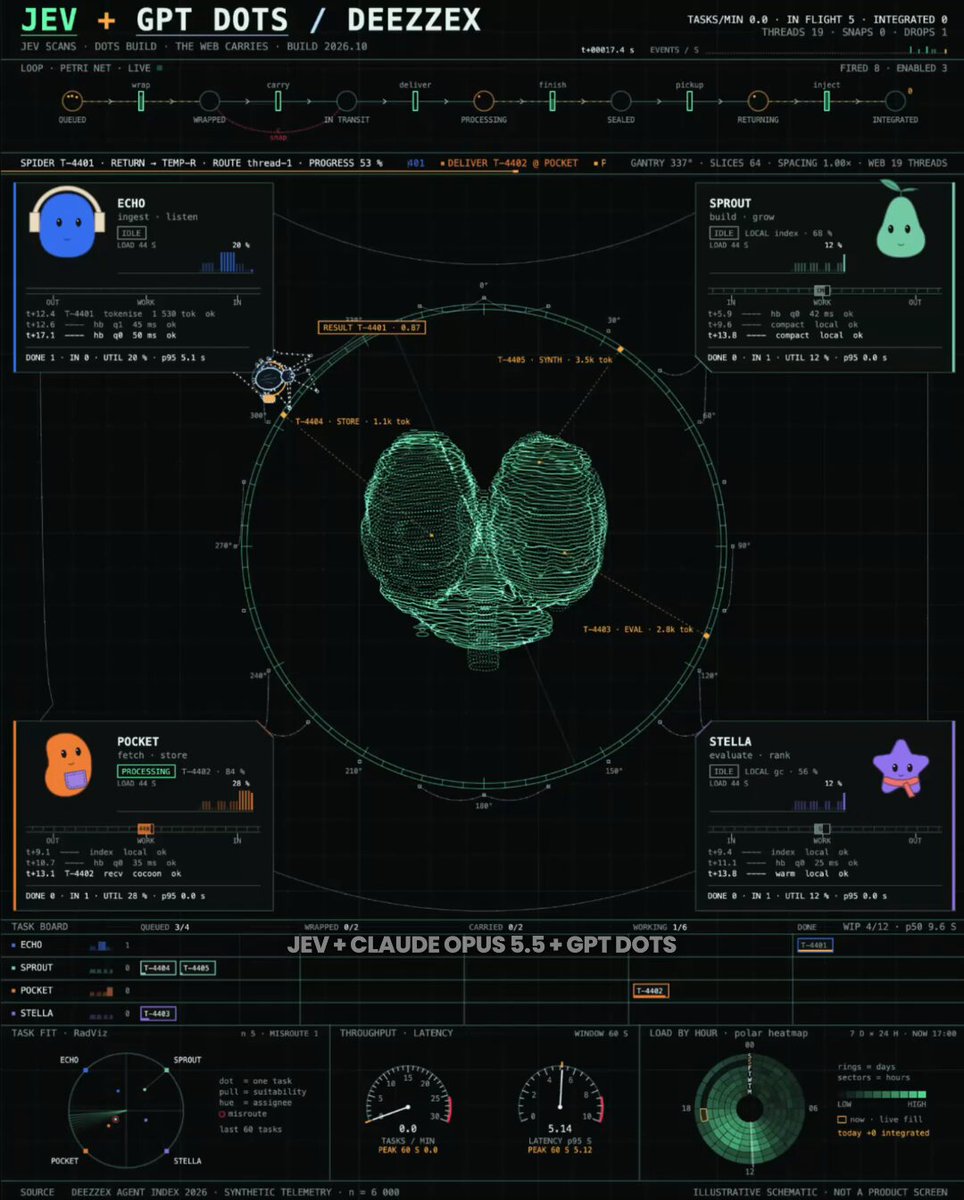Viewport: 964px width, 1200px height.
Task: Click the SPROUT row on task board
Action: coord(482,967)
